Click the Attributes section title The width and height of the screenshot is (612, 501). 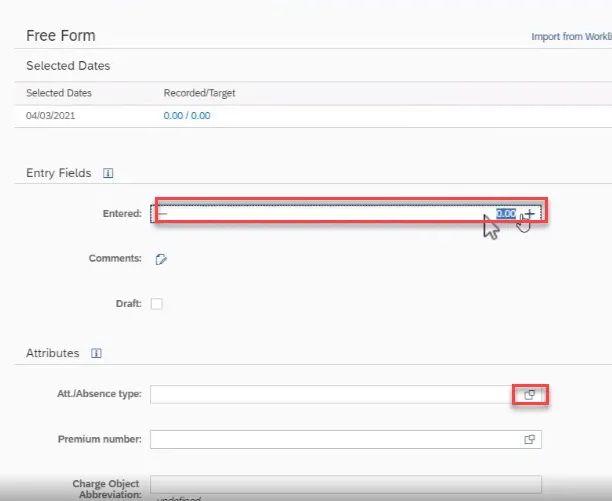pos(53,353)
